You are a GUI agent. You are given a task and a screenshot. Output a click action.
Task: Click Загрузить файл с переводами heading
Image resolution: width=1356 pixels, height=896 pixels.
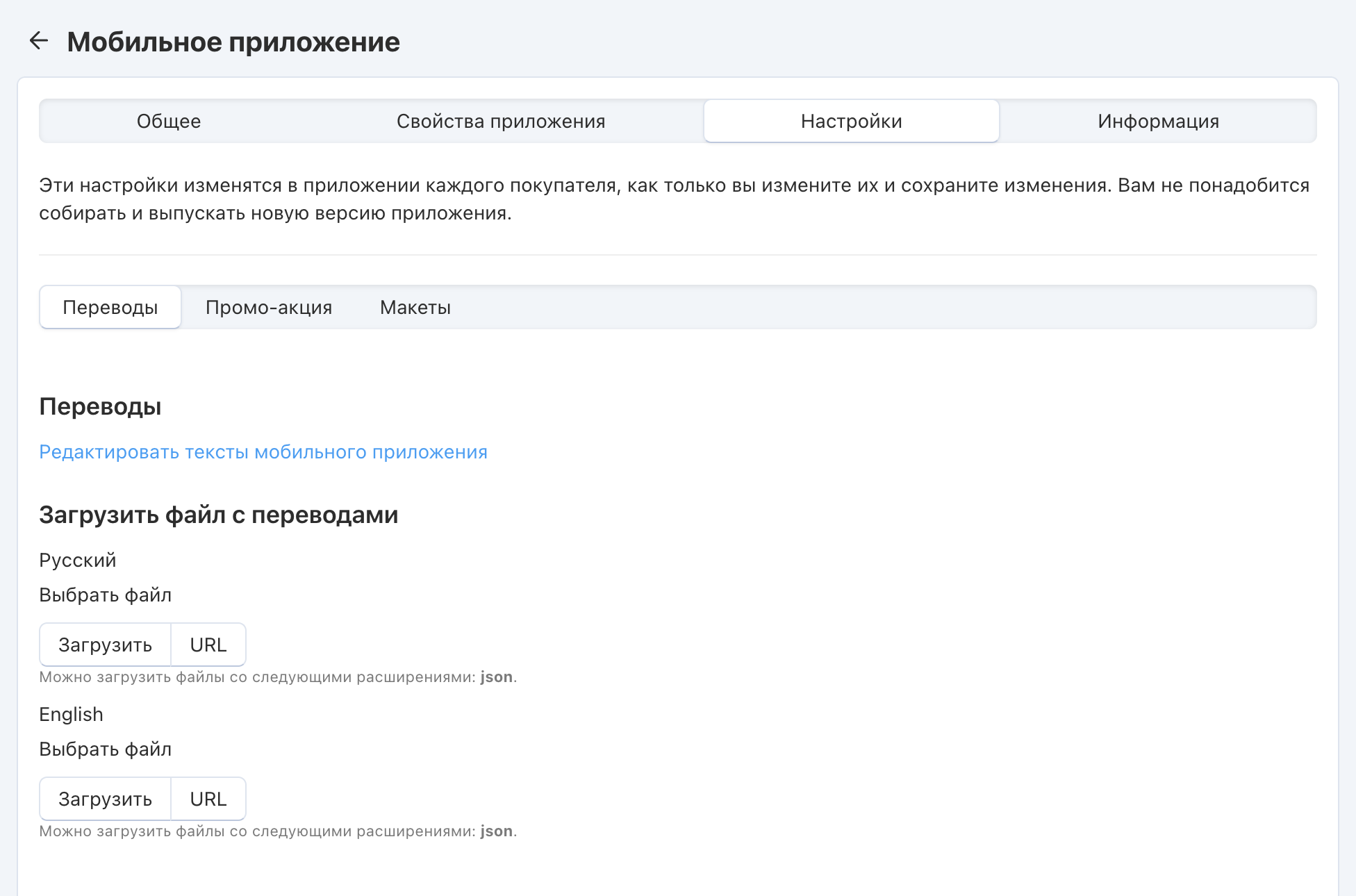pos(219,515)
